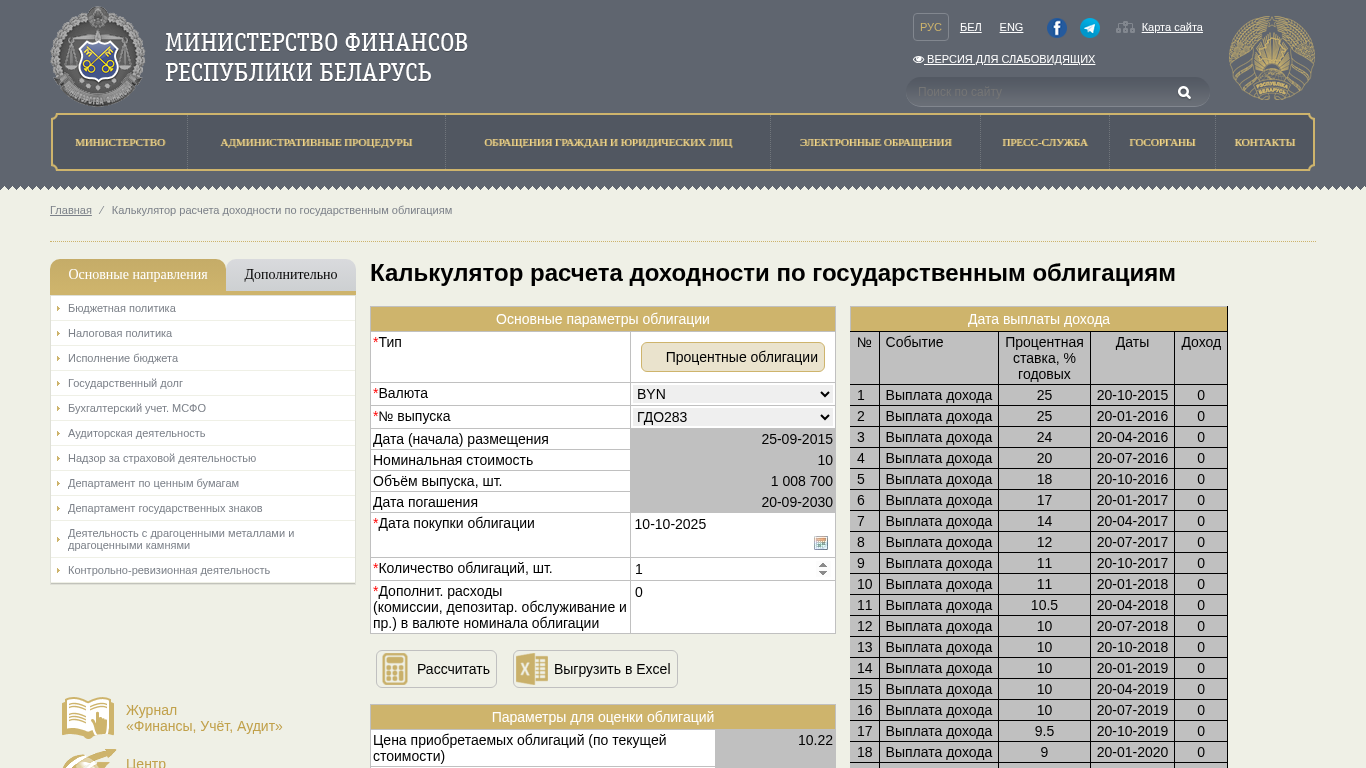
Task: Switch language to БЕЛ
Action: [970, 28]
